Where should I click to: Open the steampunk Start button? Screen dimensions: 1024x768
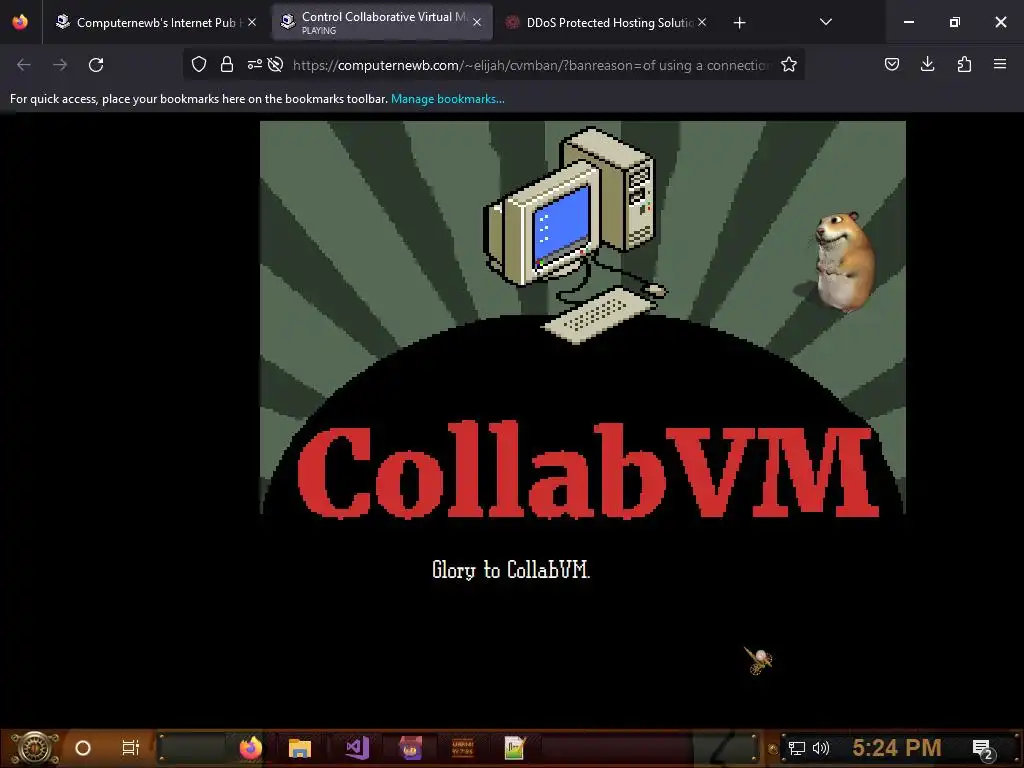pyautogui.click(x=35, y=748)
